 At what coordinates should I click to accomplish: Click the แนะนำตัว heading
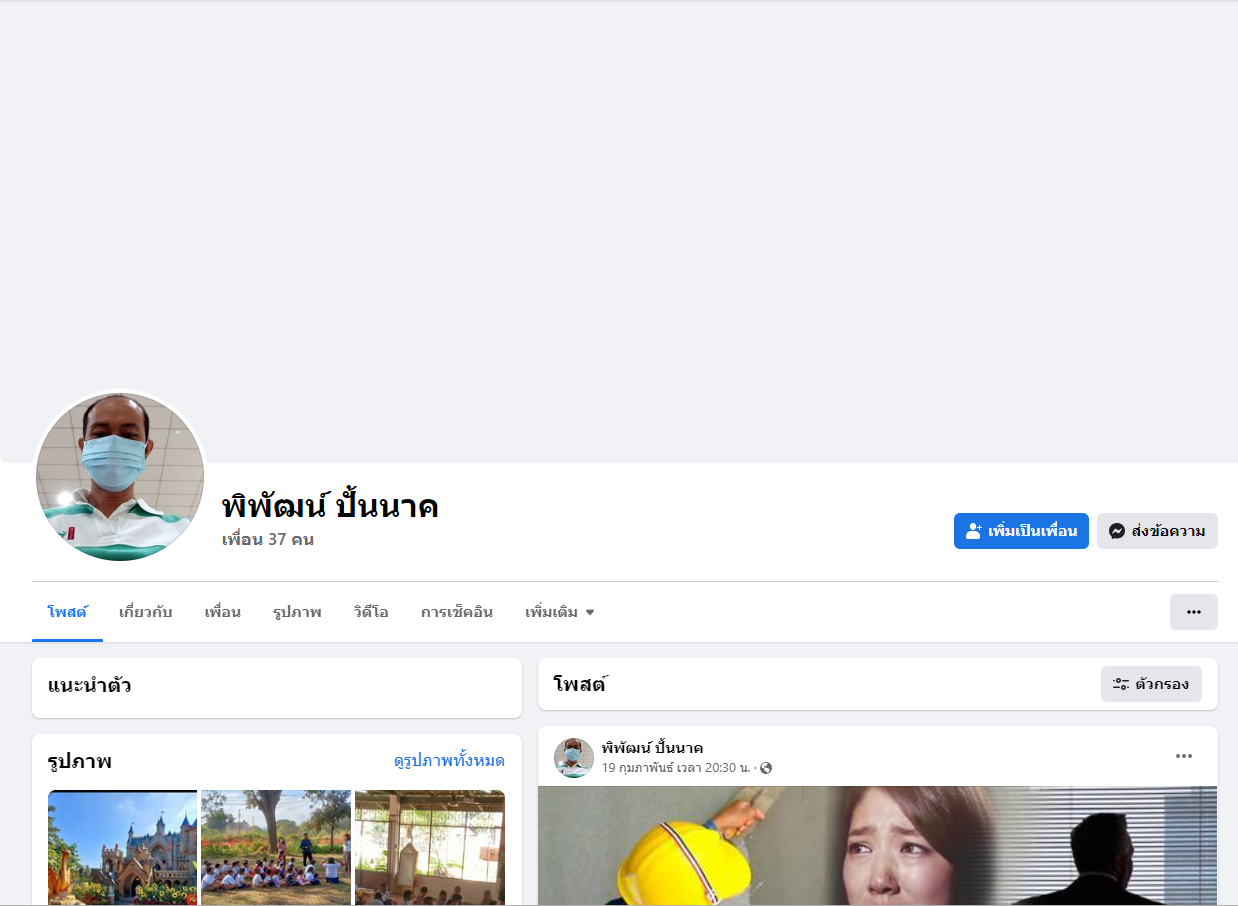pyautogui.click(x=89, y=686)
